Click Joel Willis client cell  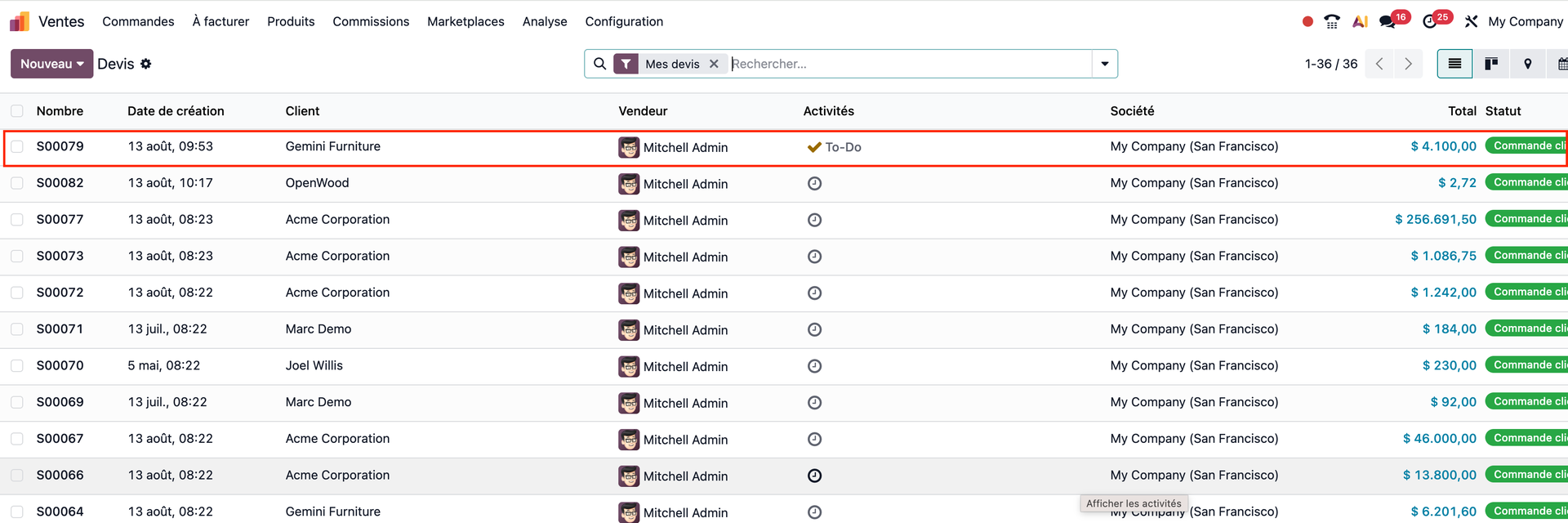(x=314, y=365)
